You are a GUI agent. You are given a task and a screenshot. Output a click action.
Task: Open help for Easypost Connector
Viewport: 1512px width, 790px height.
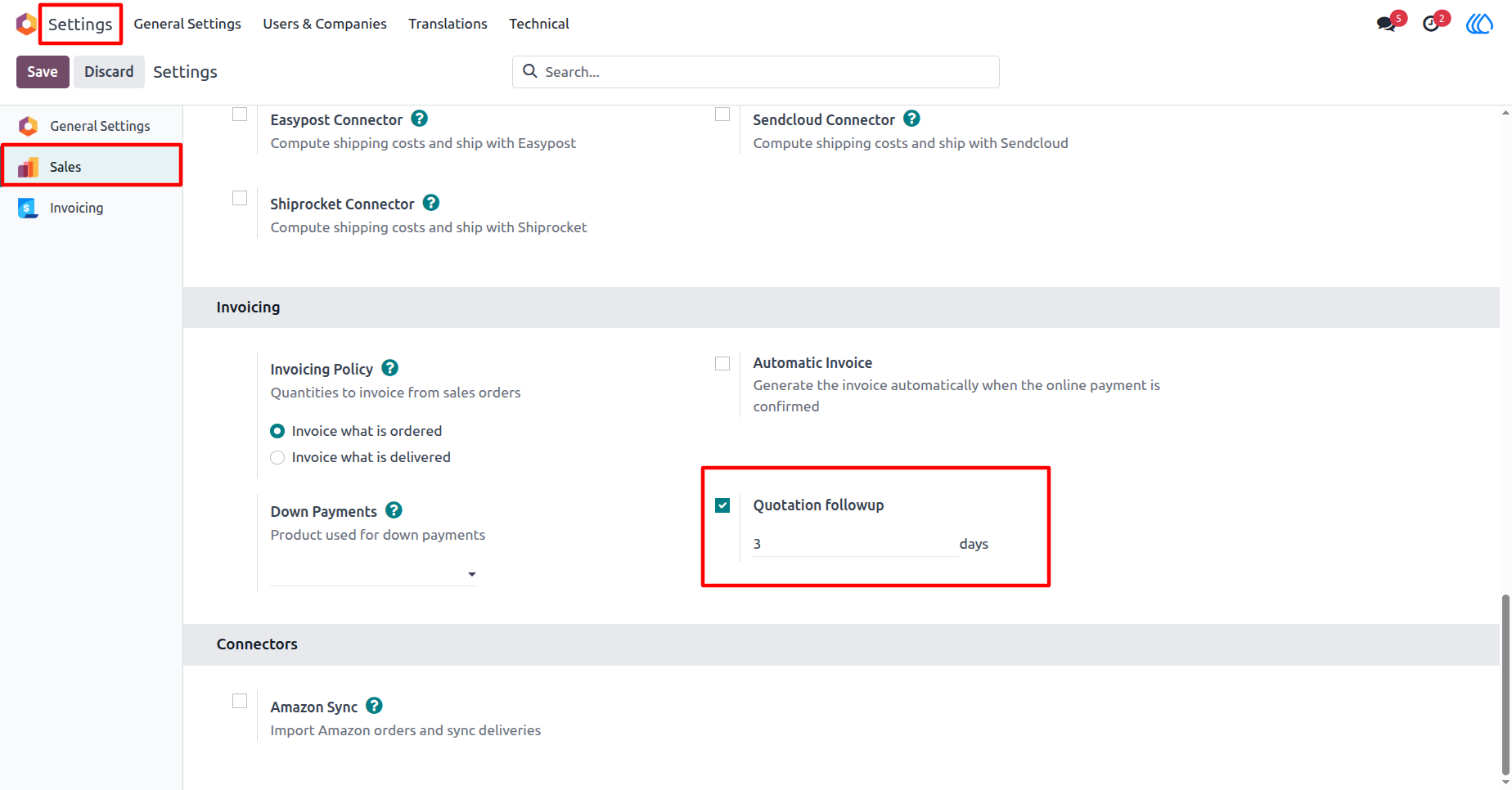420,119
